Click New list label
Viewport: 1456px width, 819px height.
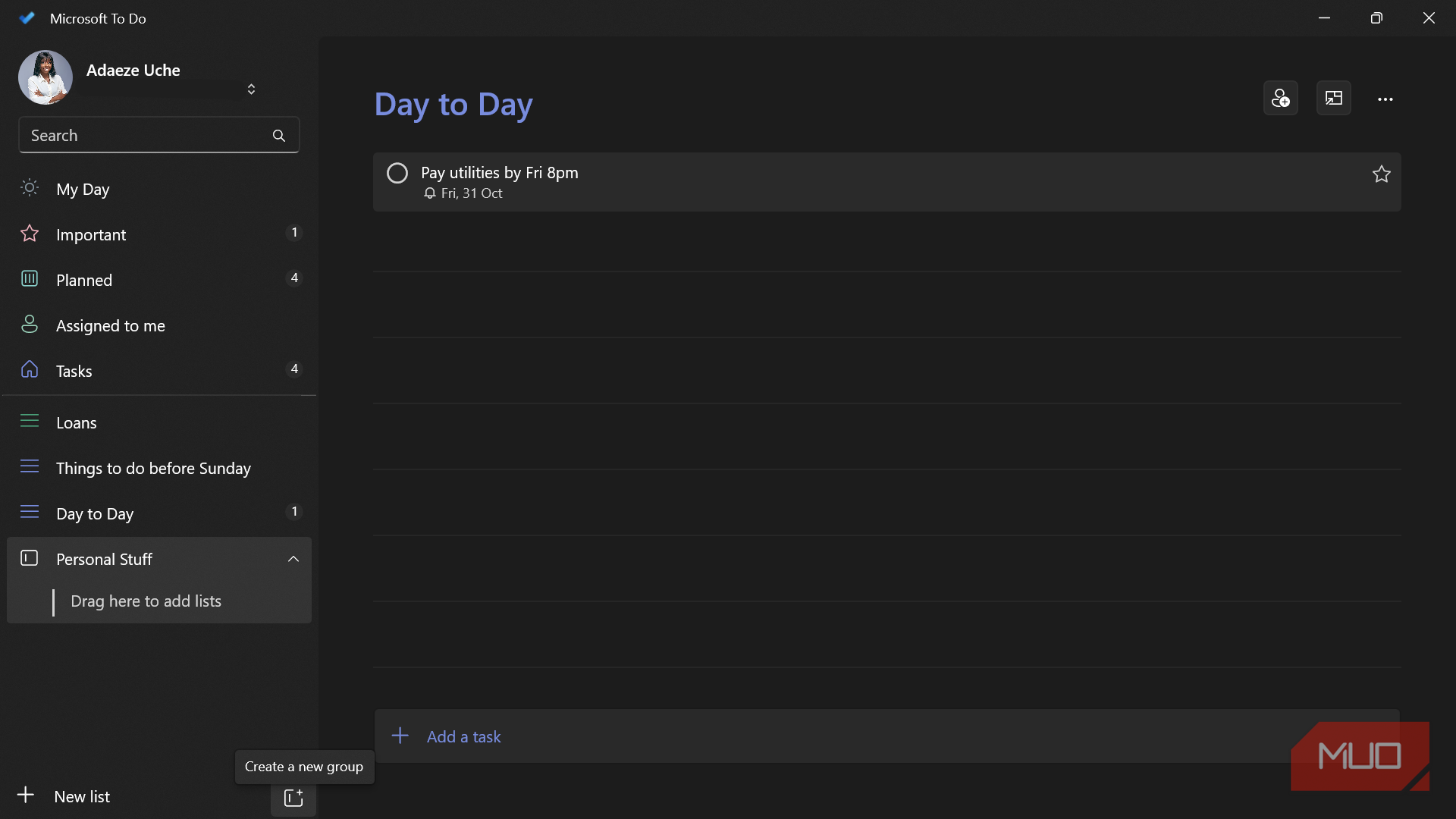coord(82,796)
